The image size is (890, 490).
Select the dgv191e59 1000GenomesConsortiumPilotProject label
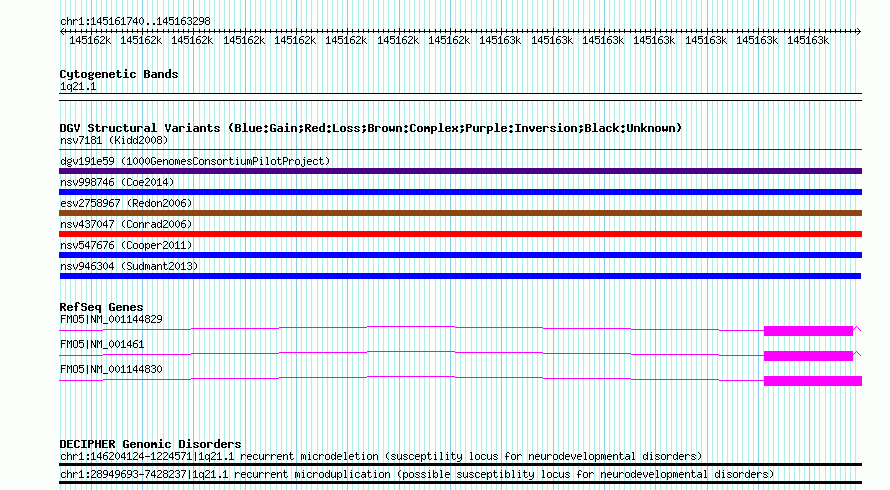[195, 161]
